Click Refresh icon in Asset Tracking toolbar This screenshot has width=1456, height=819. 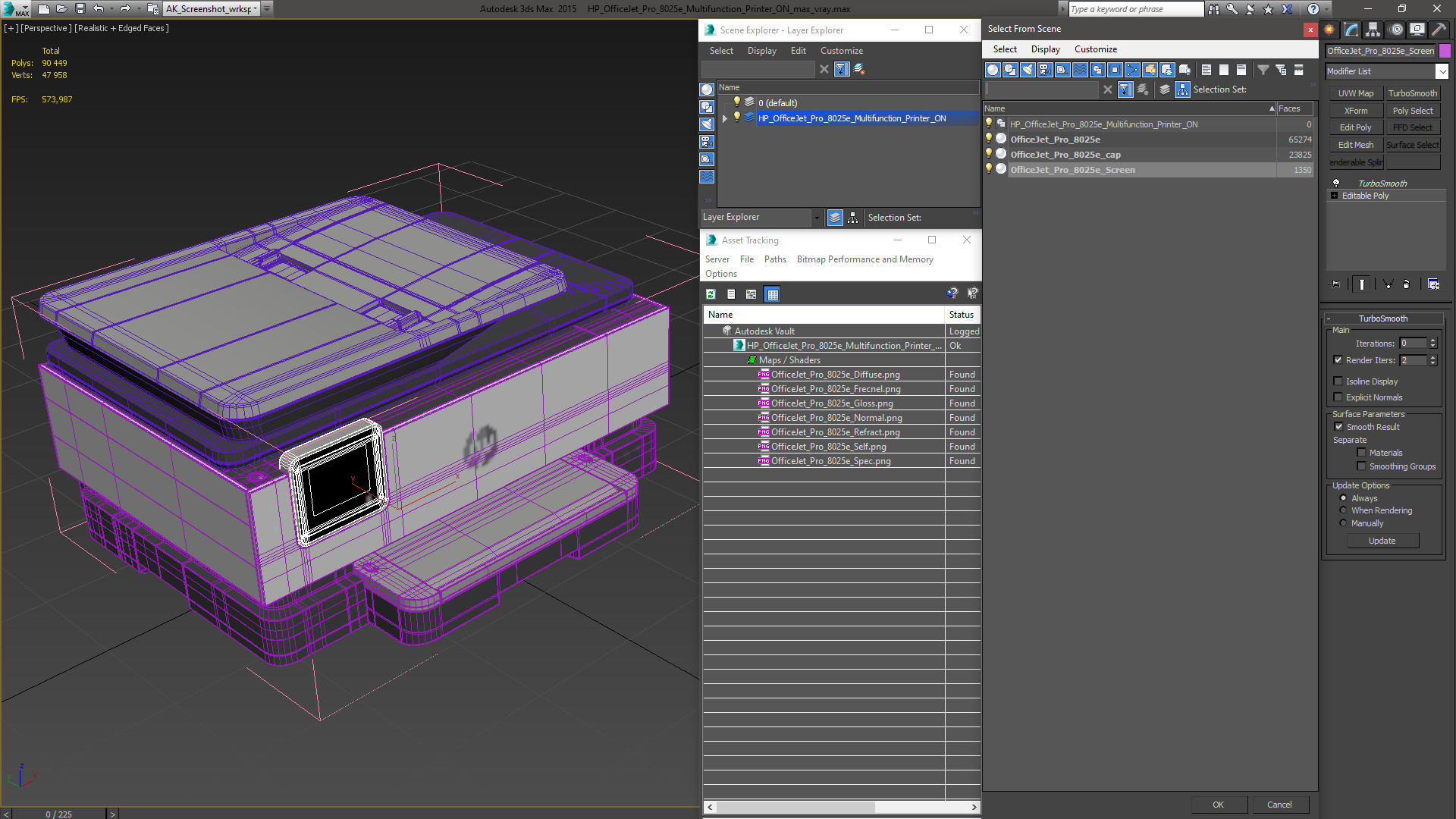[x=711, y=294]
